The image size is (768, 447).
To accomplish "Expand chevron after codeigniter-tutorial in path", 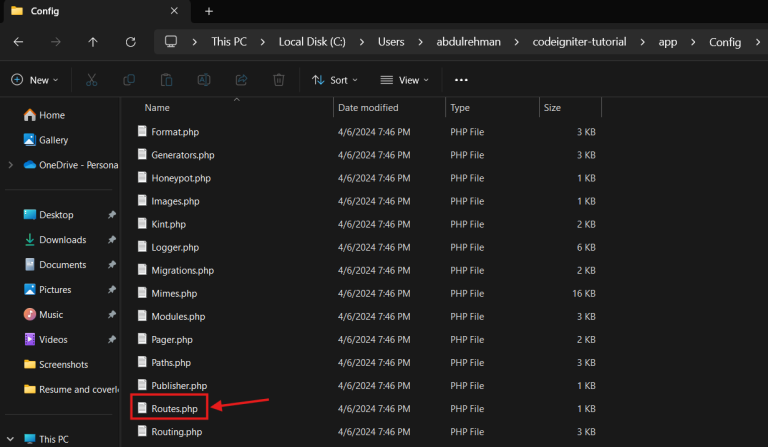I will coord(642,42).
